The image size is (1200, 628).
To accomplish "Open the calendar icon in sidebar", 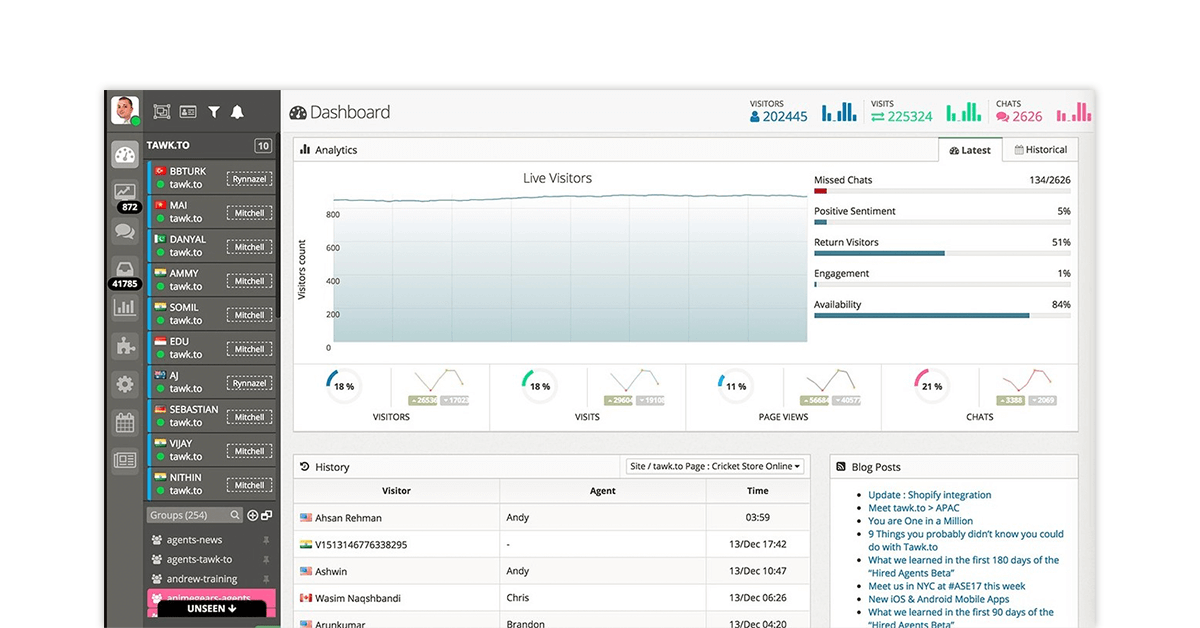I will 125,422.
